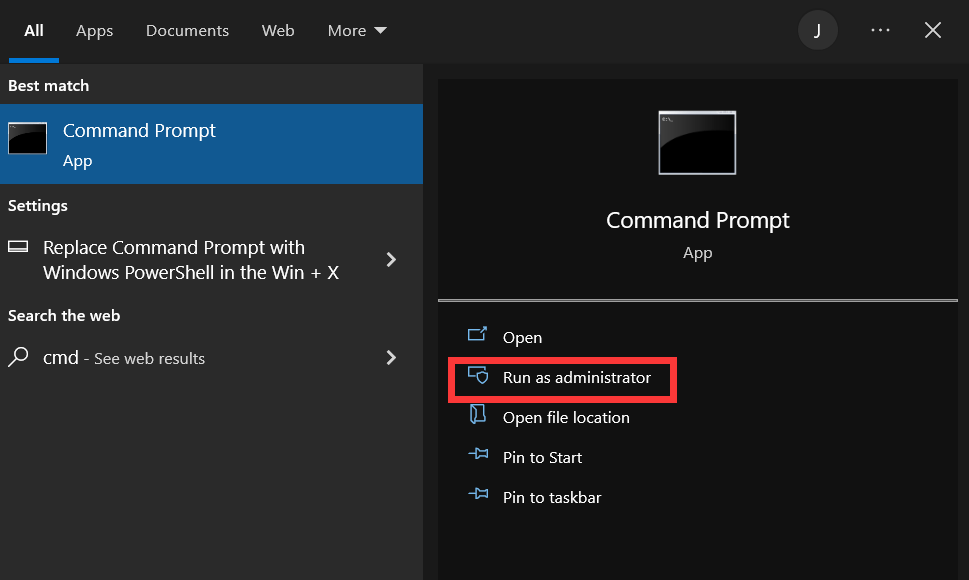Click the Run as administrator shield icon
Viewport: 969px width, 580px height.
coord(478,375)
